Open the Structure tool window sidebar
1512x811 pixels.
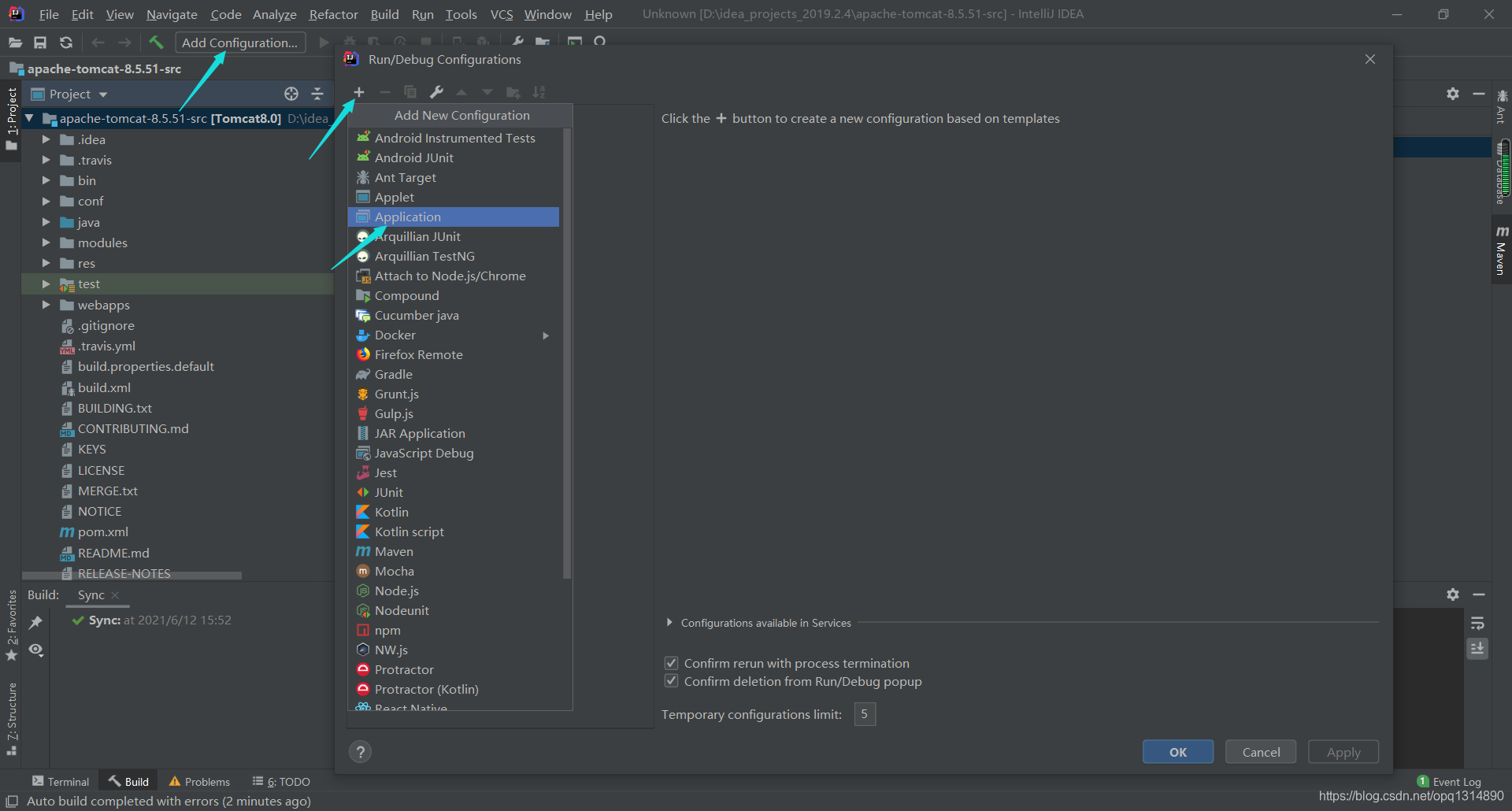12,719
